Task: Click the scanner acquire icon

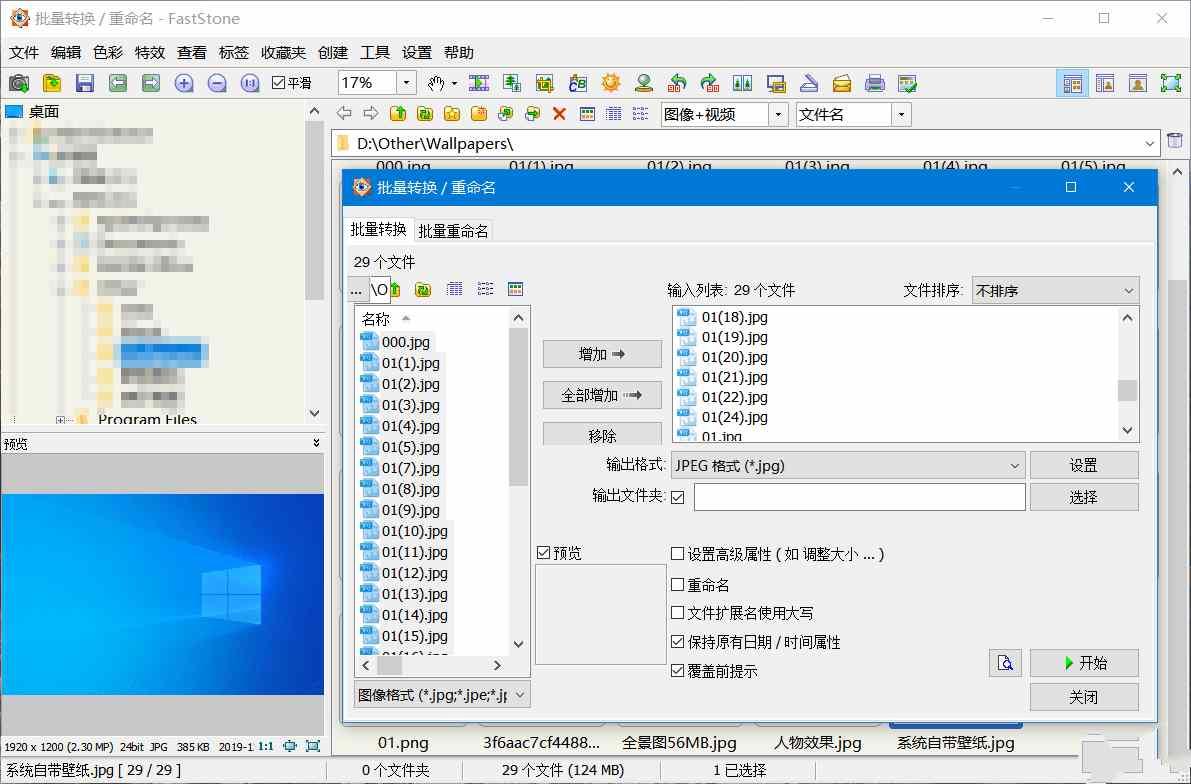Action: [x=809, y=83]
